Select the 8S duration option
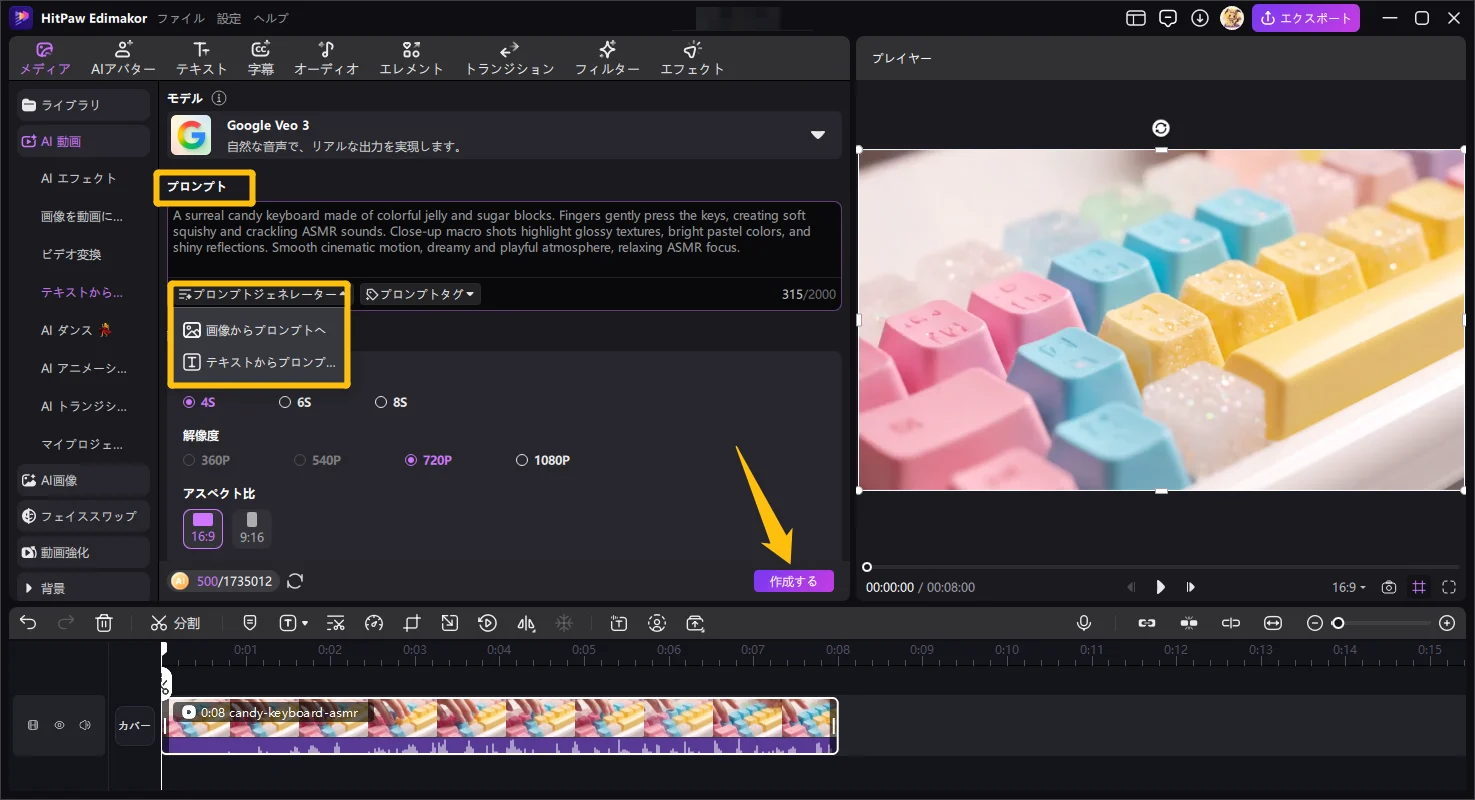Viewport: 1475px width, 800px height. click(x=381, y=401)
